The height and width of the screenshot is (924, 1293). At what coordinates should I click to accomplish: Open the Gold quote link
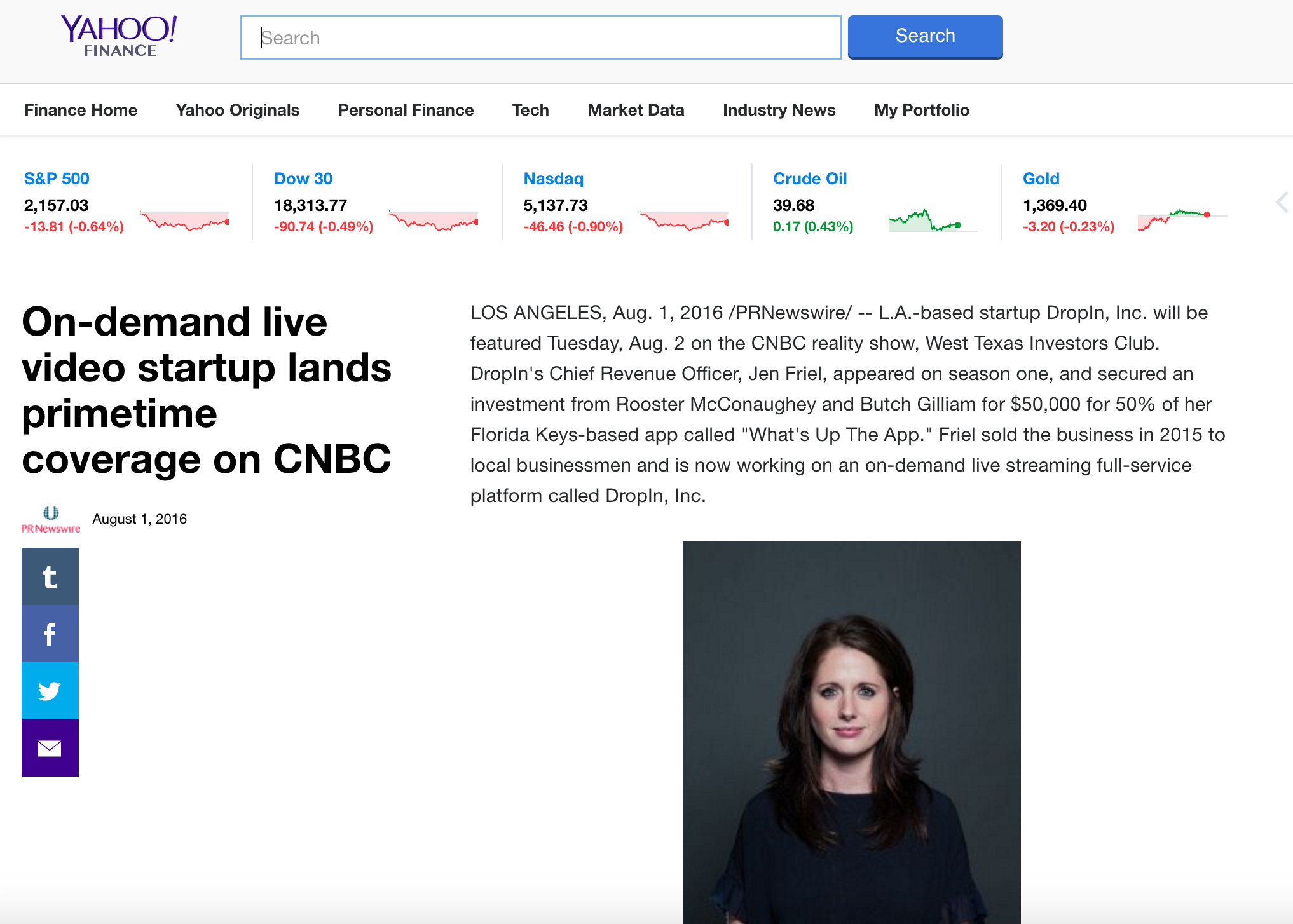click(x=1041, y=179)
